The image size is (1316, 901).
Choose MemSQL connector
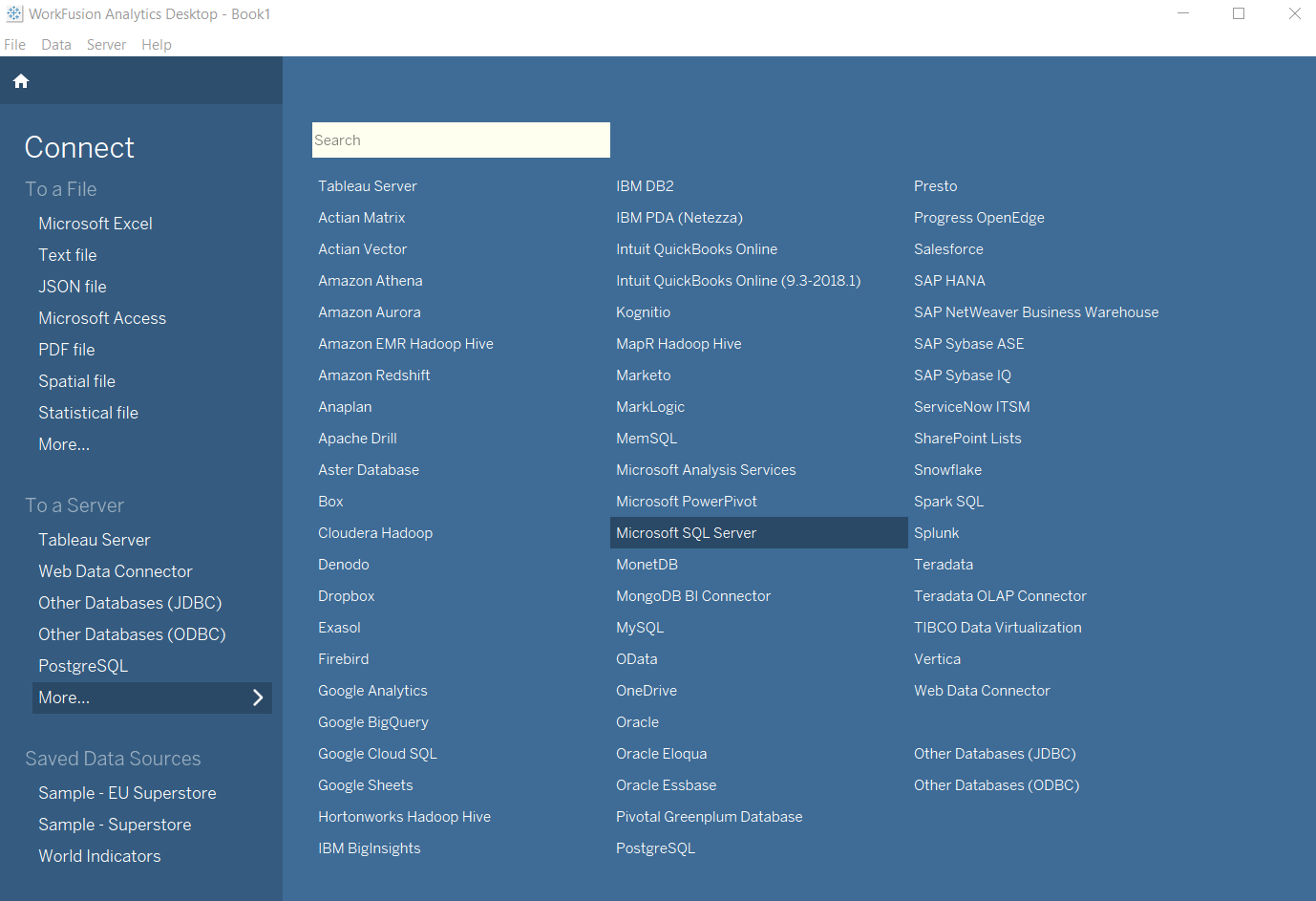[x=647, y=439]
